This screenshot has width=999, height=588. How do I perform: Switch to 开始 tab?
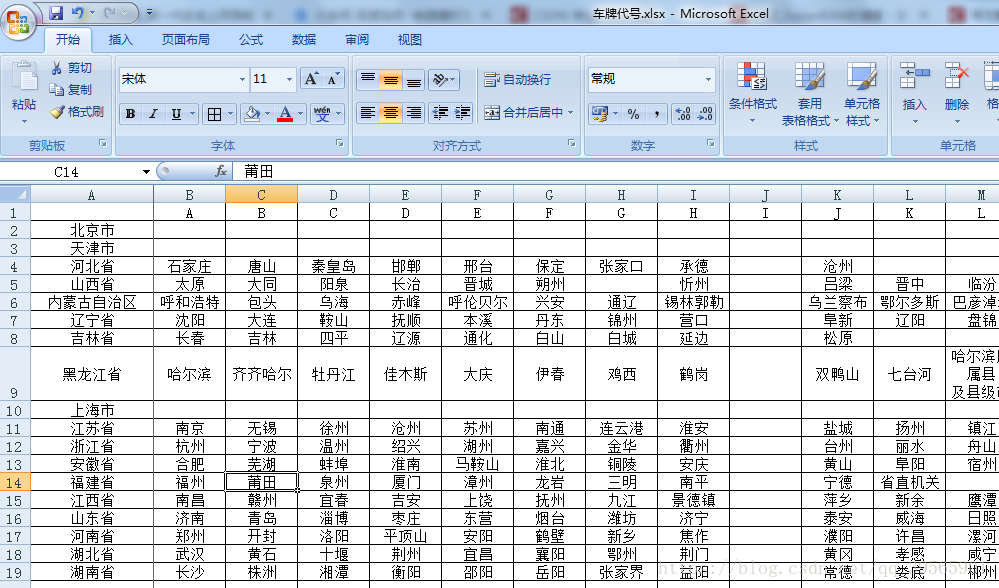(68, 39)
